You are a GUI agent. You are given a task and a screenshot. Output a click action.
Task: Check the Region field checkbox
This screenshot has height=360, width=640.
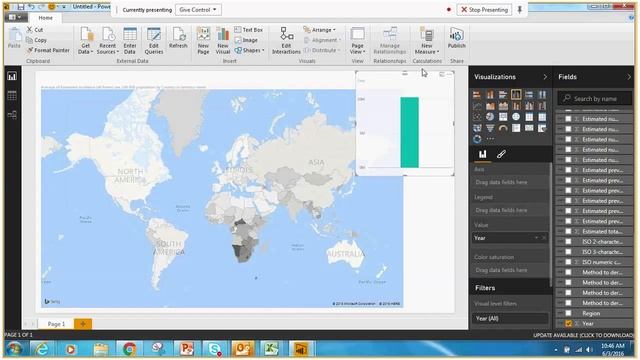pyautogui.click(x=568, y=313)
